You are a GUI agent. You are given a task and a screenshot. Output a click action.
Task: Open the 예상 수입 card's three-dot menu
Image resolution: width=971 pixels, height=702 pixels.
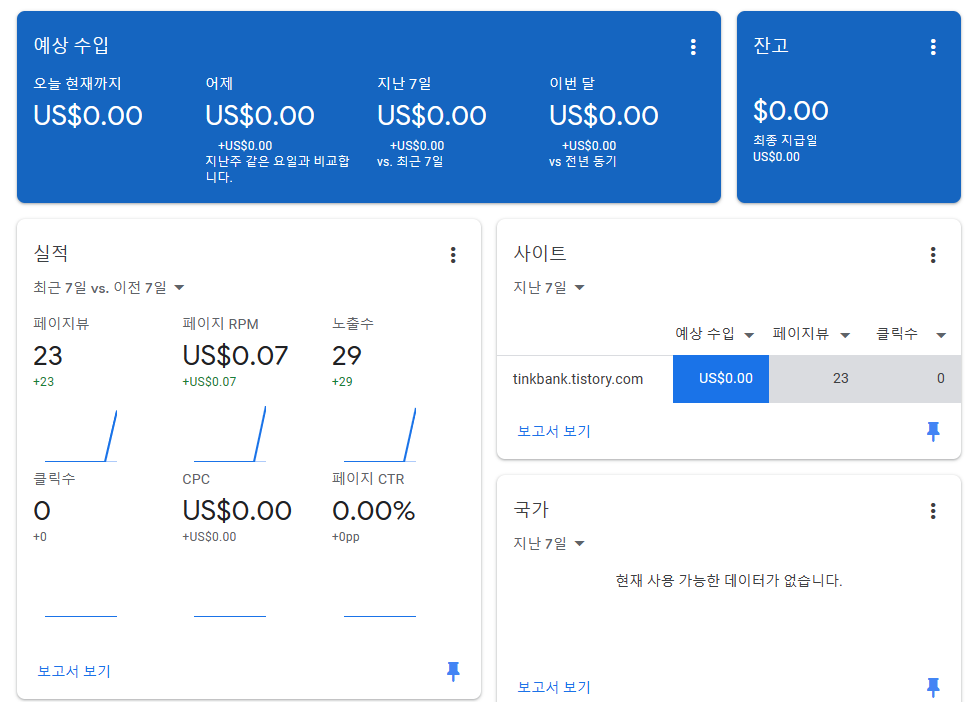693,47
